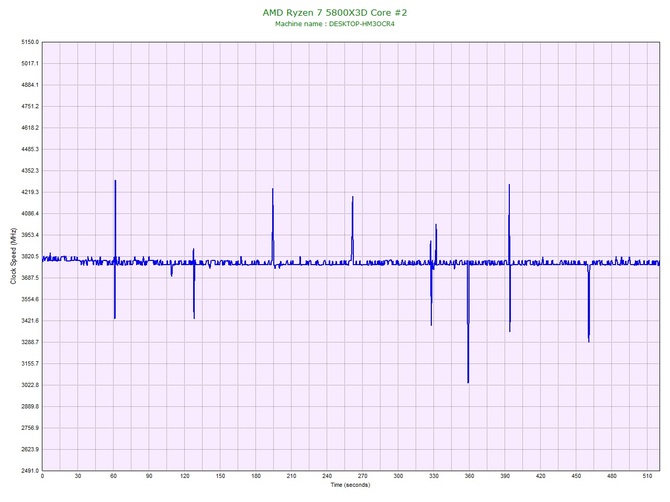Click the x-axis tick label 360
Viewport: 670px width, 502px height.
470,476
